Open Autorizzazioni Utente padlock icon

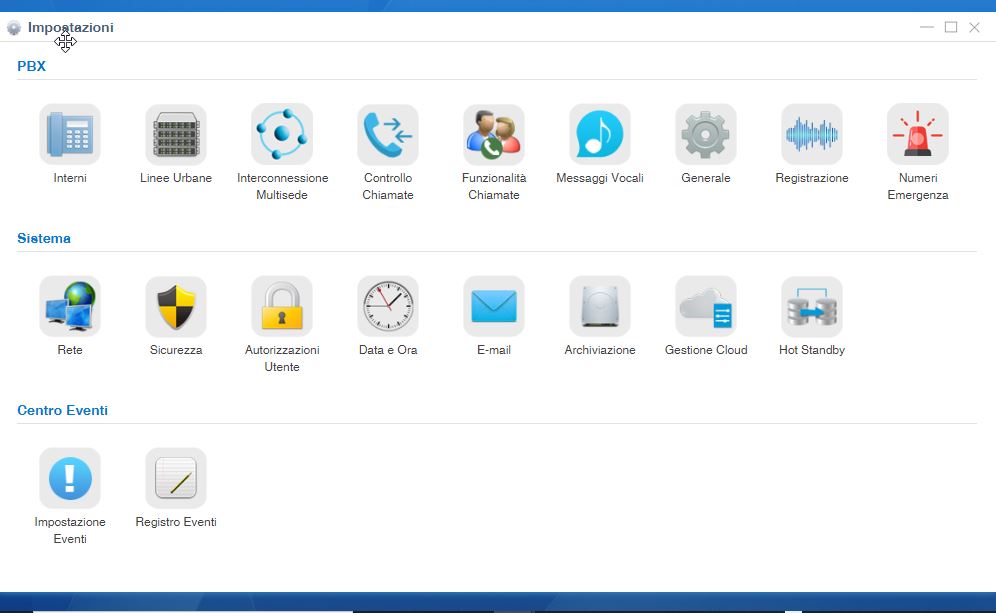click(x=282, y=306)
